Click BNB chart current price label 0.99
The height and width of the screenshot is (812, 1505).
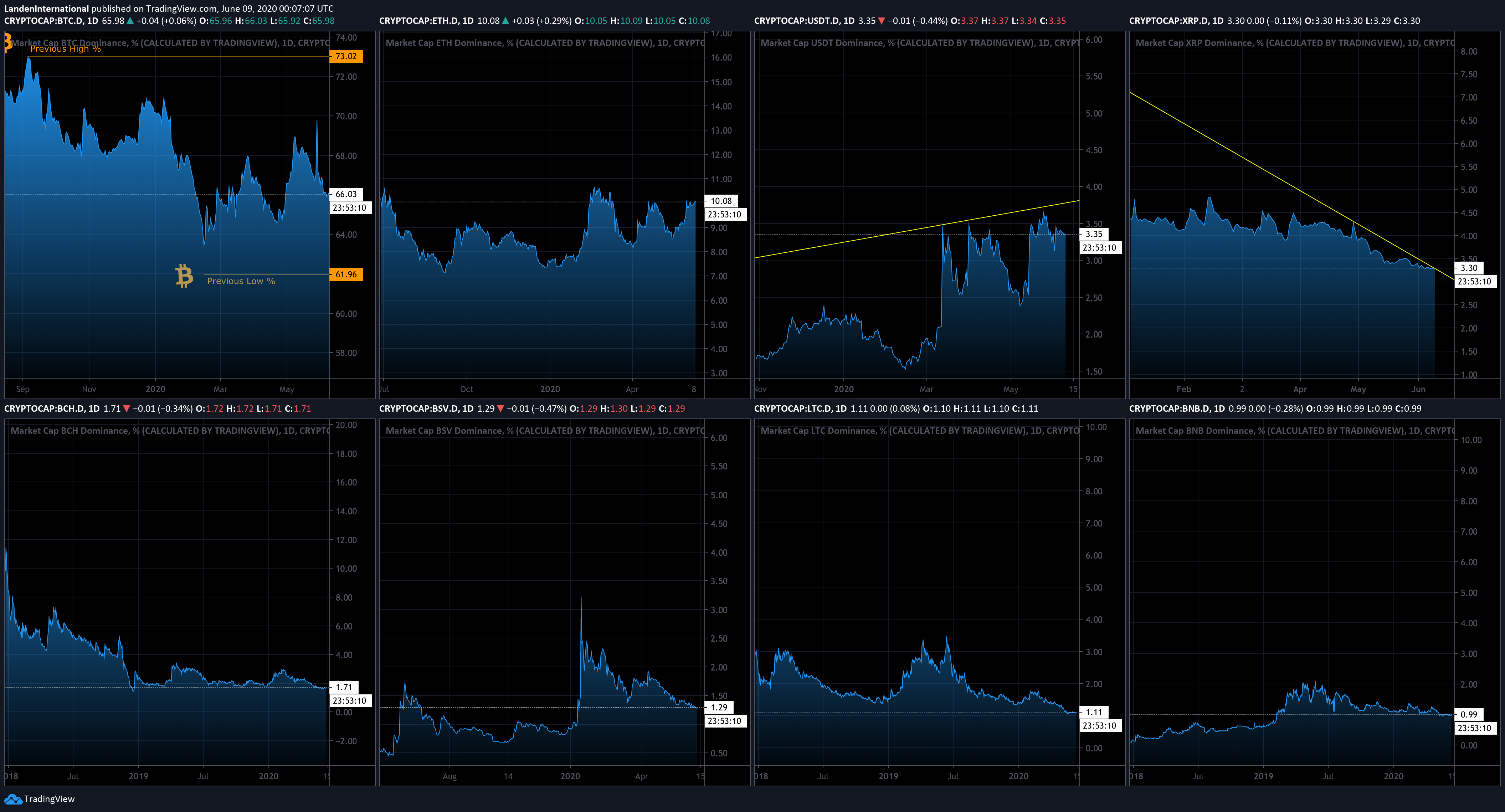[x=1469, y=714]
